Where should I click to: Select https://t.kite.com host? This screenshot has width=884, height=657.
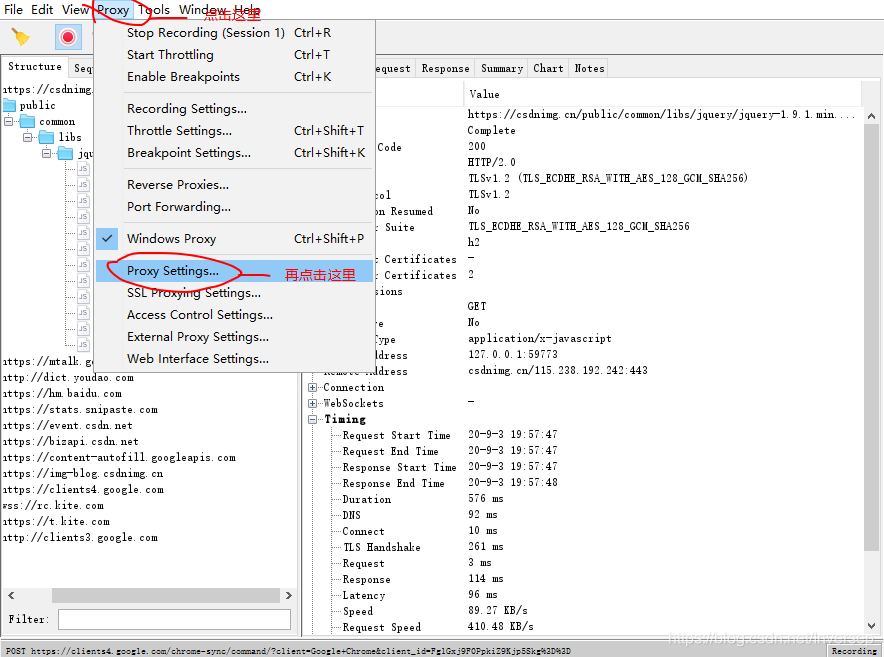tap(56, 522)
